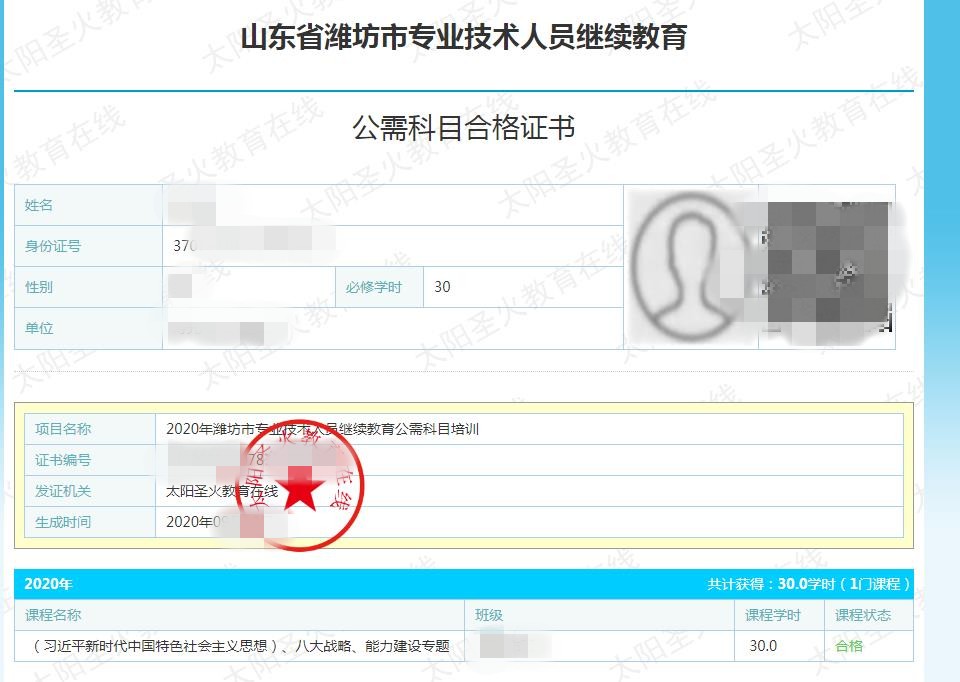Select the 必修学时 value 30

[x=442, y=287]
